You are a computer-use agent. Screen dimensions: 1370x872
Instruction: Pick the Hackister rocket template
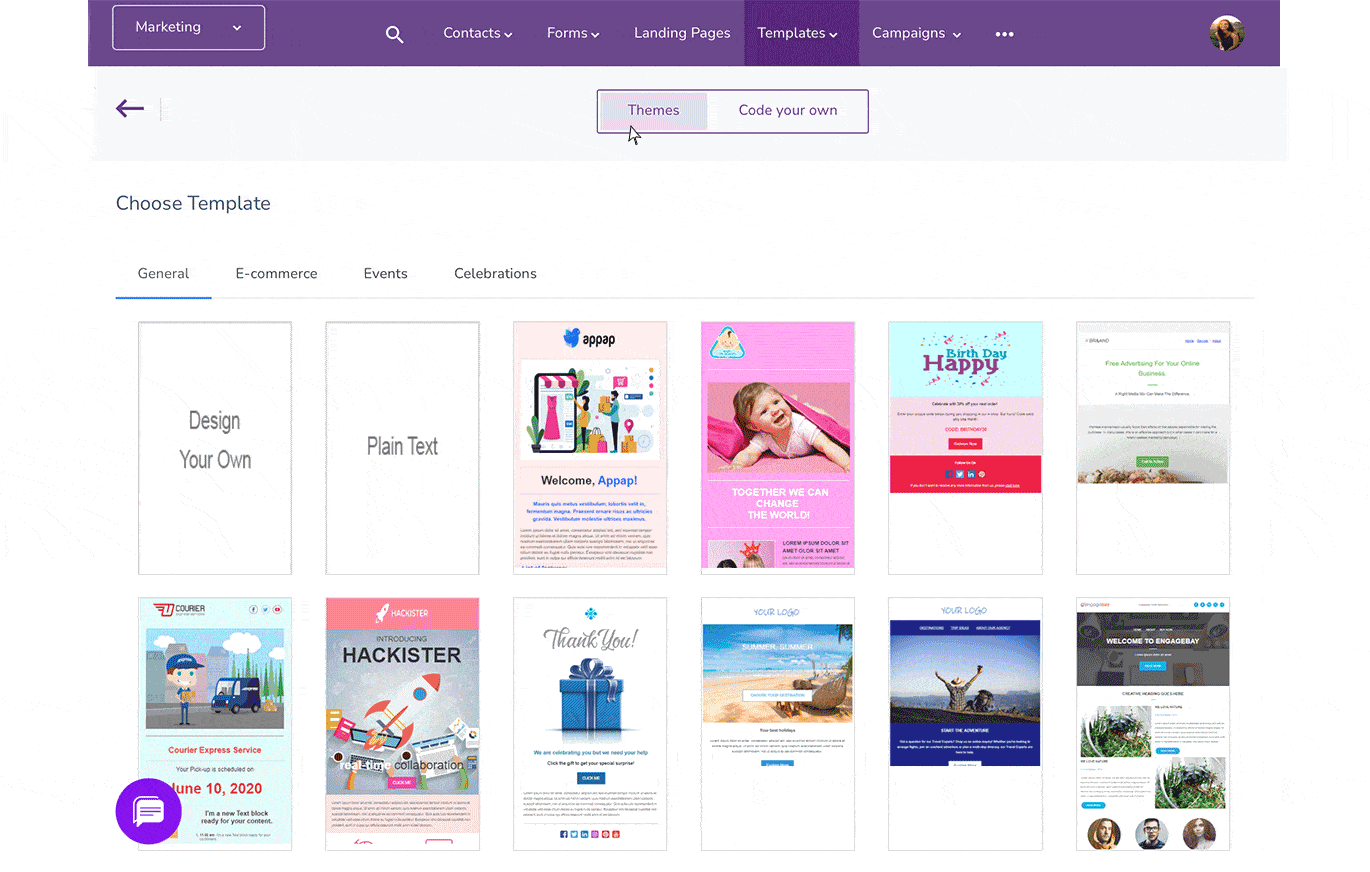coord(402,724)
